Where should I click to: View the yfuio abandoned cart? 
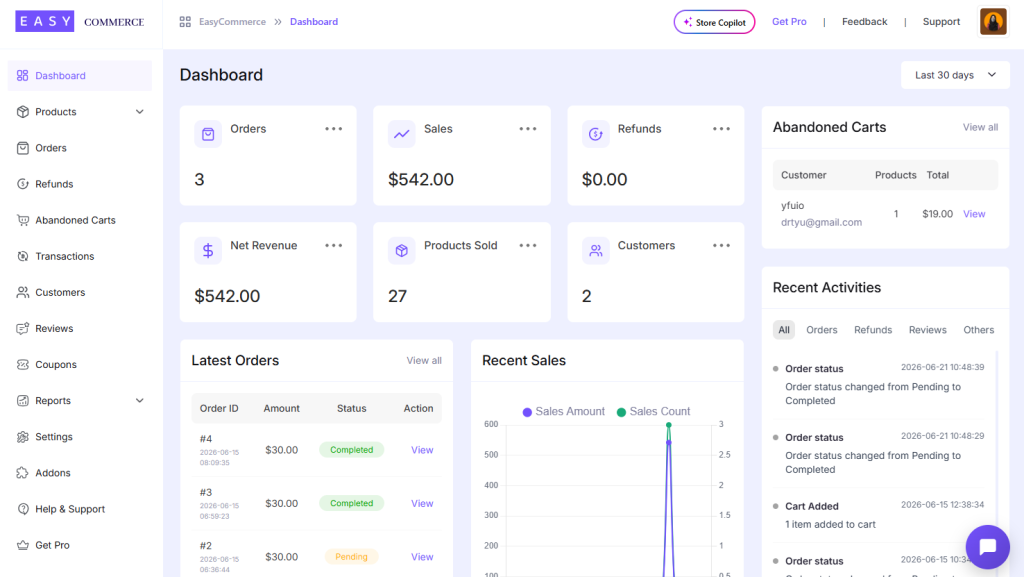click(974, 214)
